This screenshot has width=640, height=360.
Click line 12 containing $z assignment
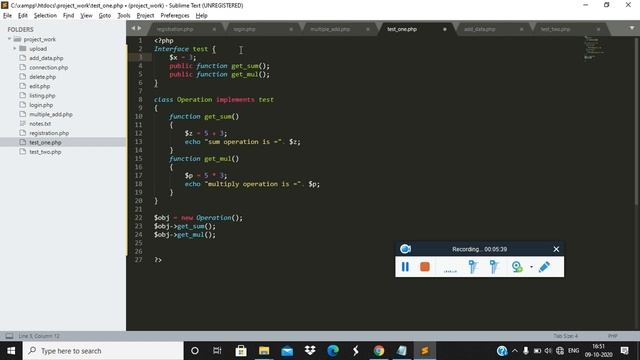click(205, 133)
